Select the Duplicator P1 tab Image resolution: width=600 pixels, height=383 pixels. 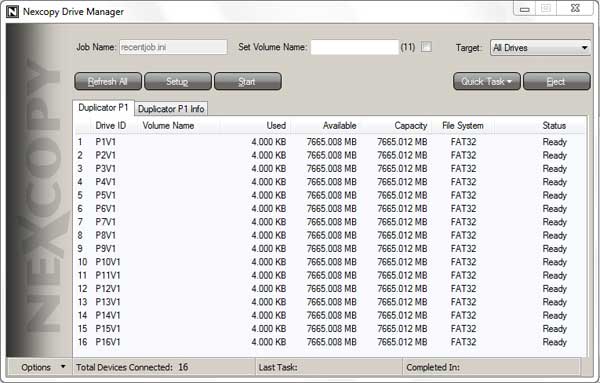(x=103, y=108)
